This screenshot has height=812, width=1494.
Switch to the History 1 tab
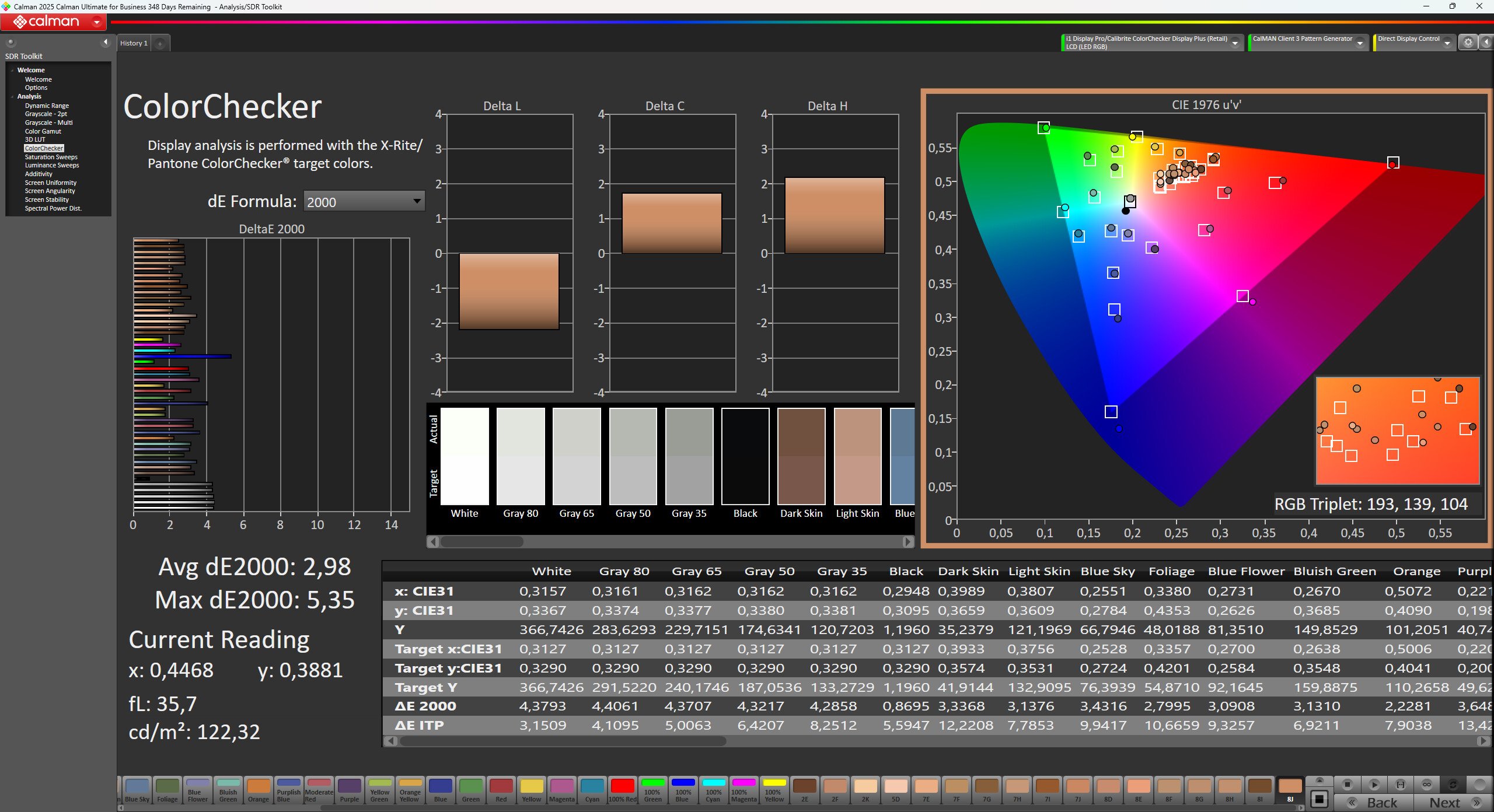point(134,43)
